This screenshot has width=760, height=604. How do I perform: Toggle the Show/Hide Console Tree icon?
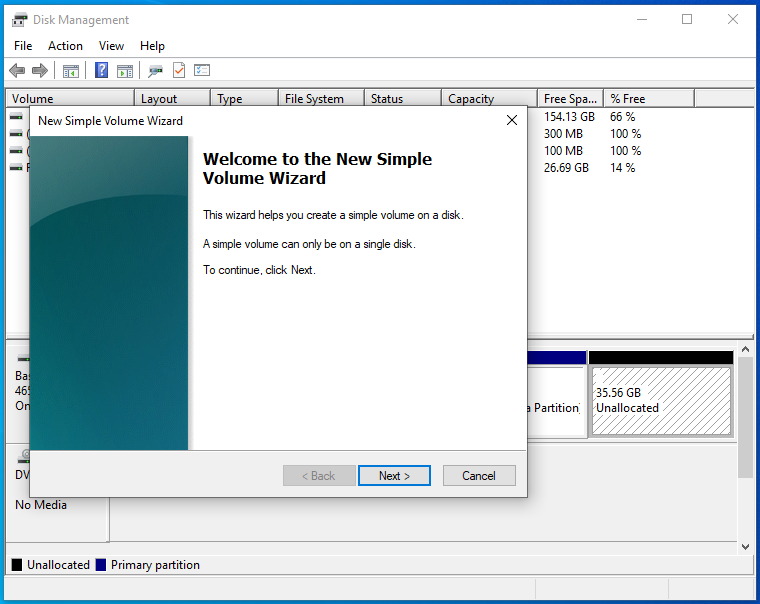coord(71,71)
